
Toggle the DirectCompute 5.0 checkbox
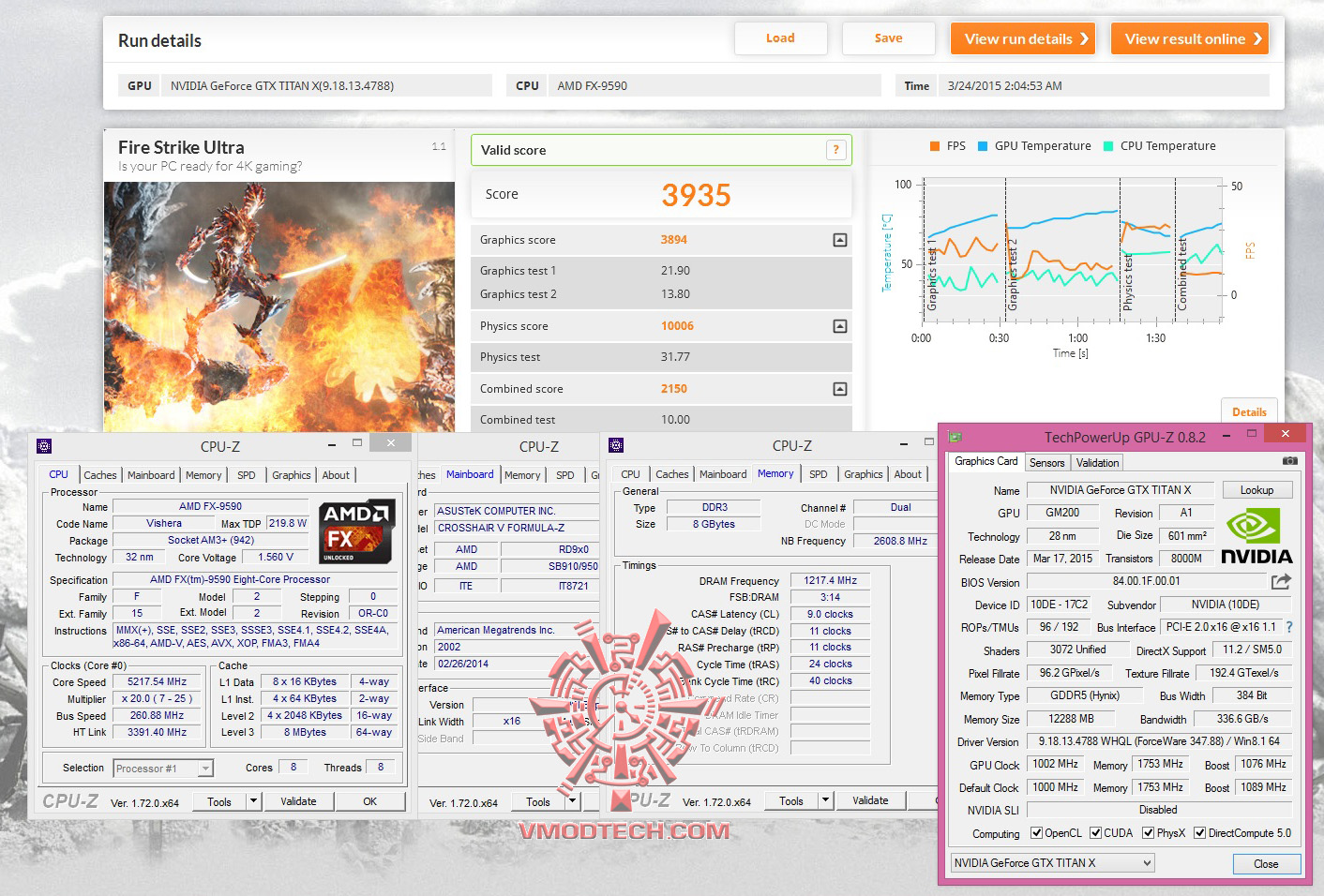[x=1199, y=832]
